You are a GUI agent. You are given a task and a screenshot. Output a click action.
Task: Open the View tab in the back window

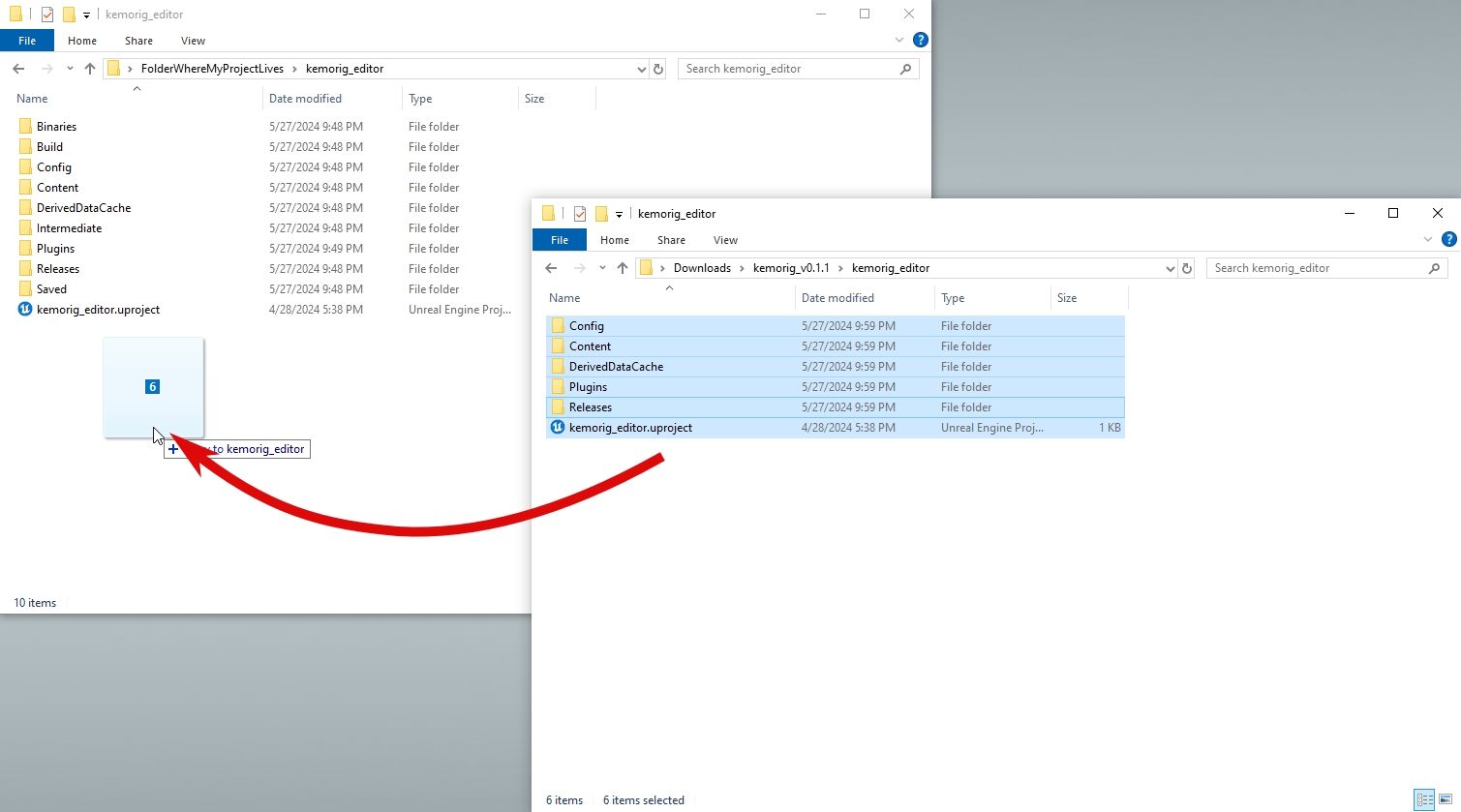tap(193, 41)
